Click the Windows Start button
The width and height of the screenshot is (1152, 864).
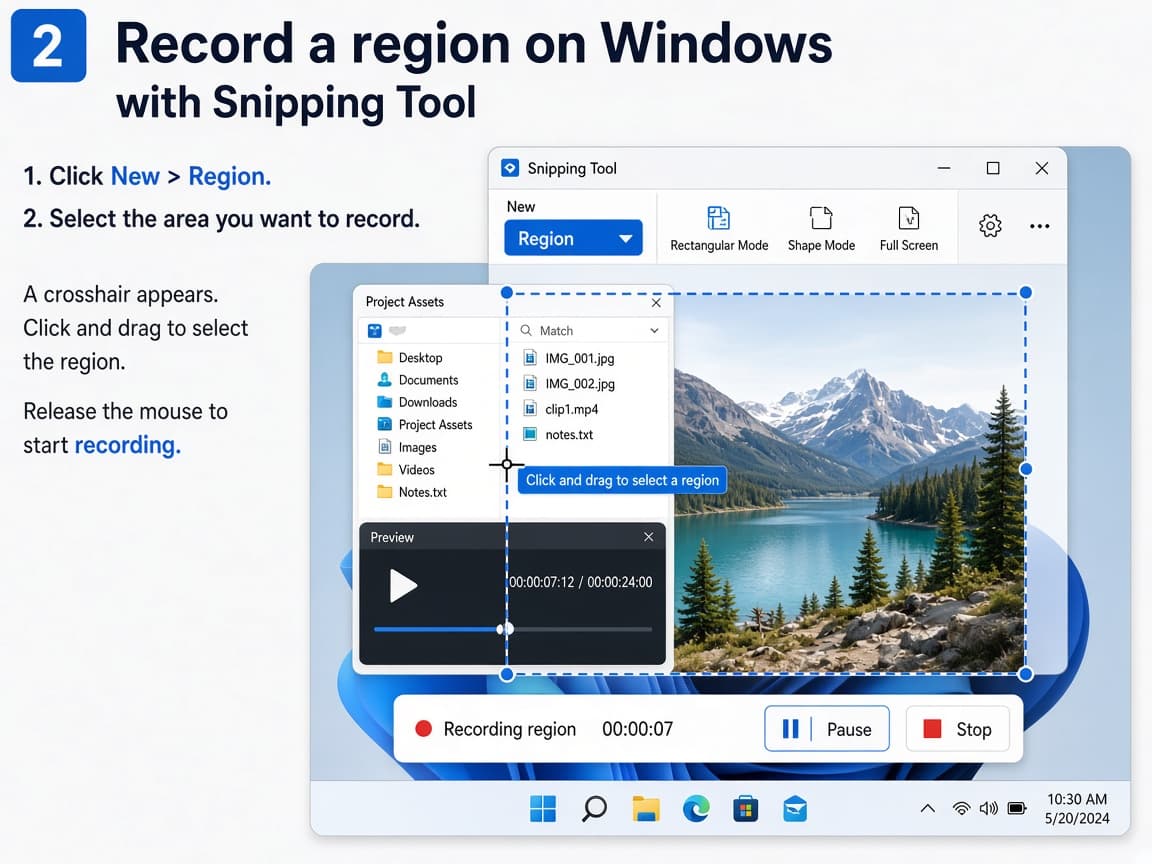coord(543,809)
